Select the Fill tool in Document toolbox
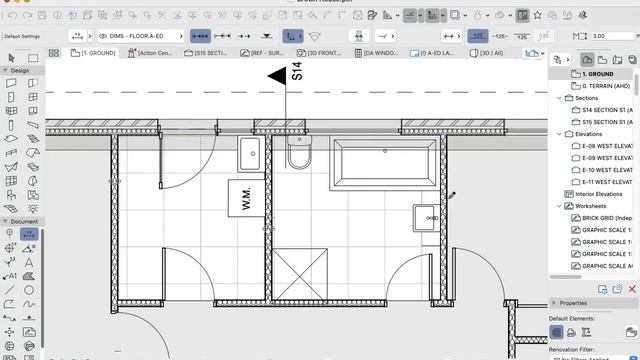Image resolution: width=640 pixels, height=360 pixels. tap(29, 276)
